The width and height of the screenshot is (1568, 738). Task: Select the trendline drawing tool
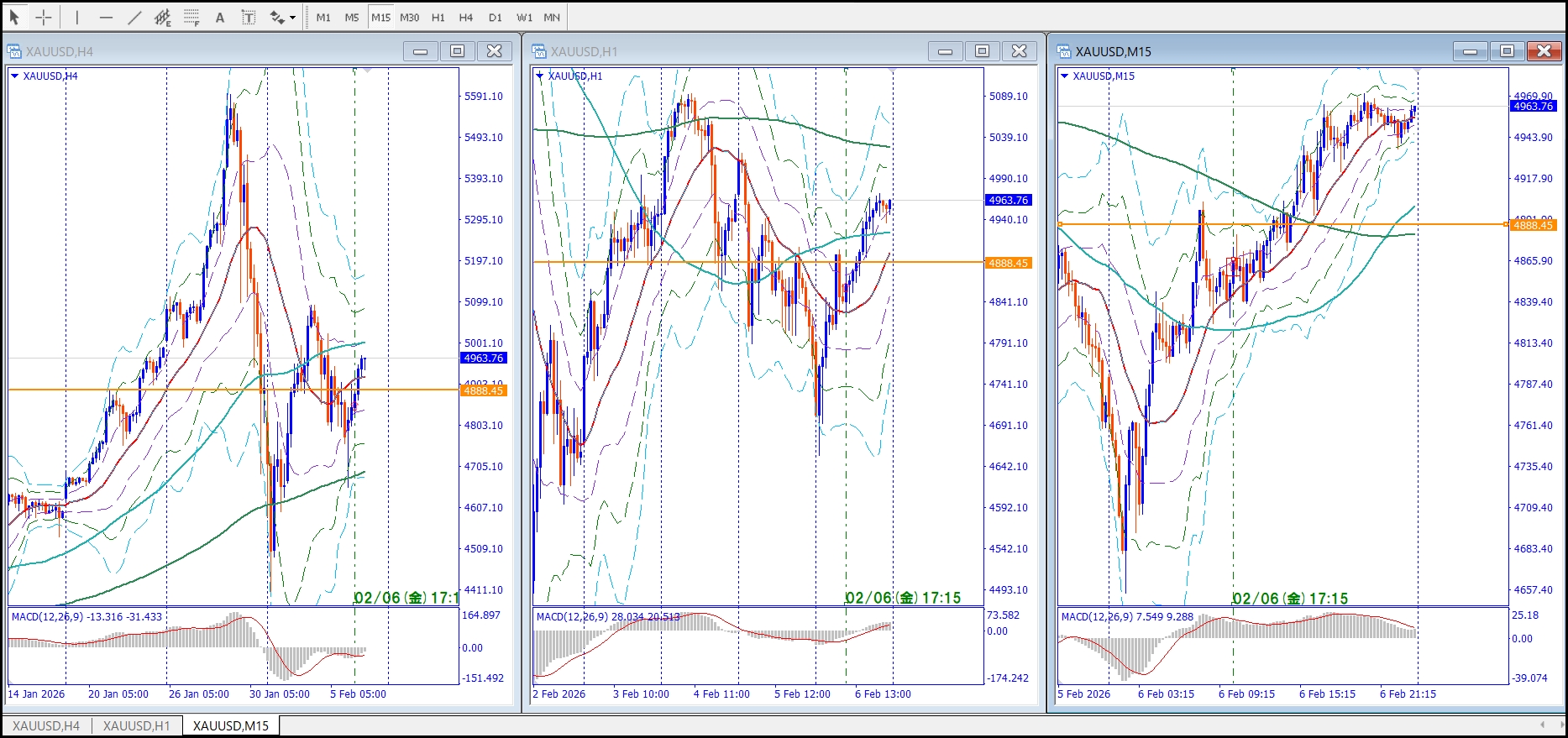134,17
